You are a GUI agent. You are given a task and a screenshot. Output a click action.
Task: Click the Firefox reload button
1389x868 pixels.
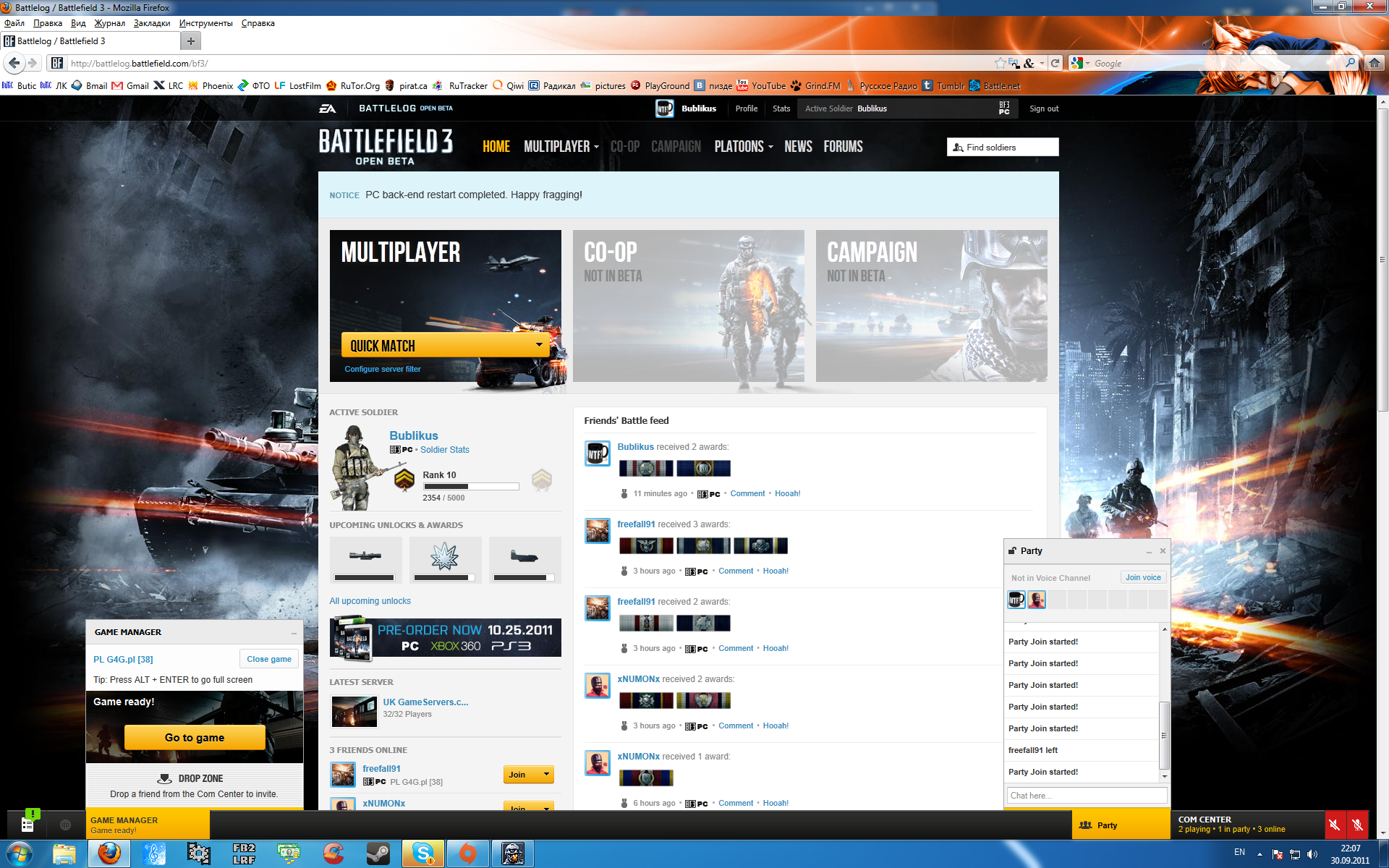pyautogui.click(x=1055, y=63)
